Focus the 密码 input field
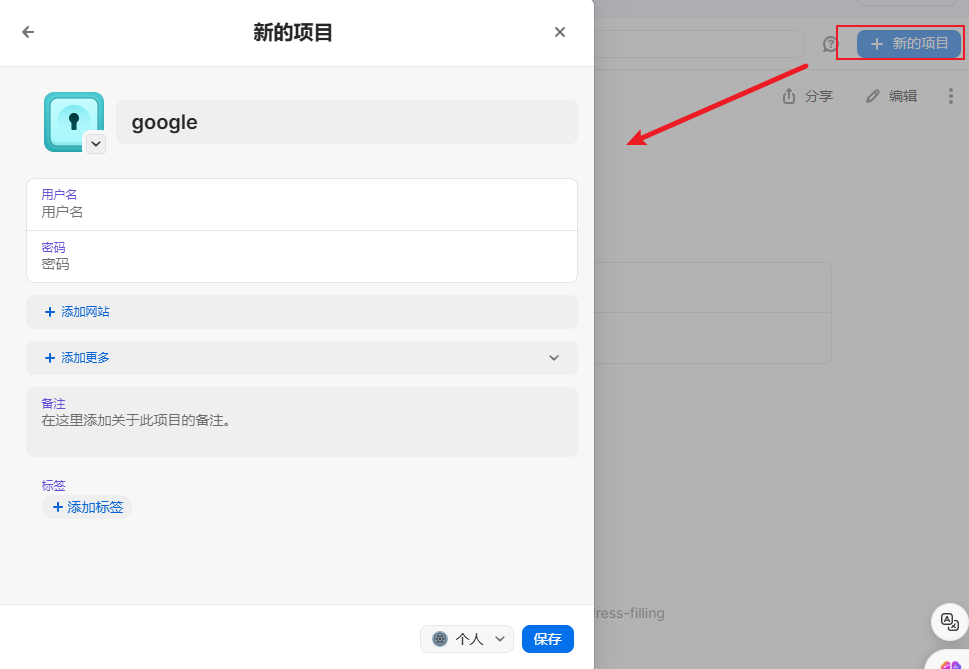969x669 pixels. [x=301, y=264]
